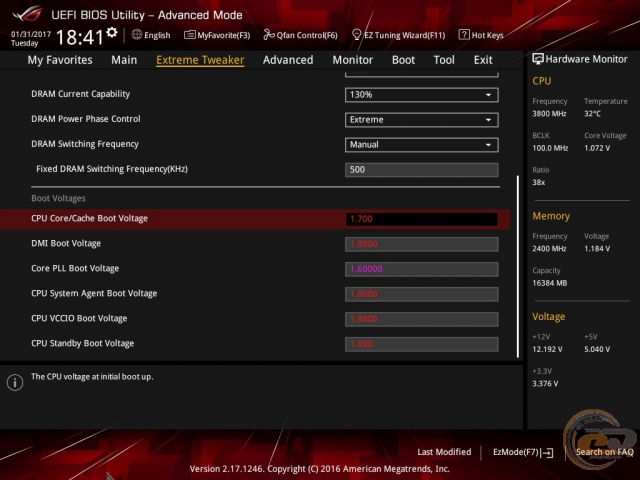Click the Hardware Monitor display icon
Viewport: 640px width, 480px height.
coord(539,59)
